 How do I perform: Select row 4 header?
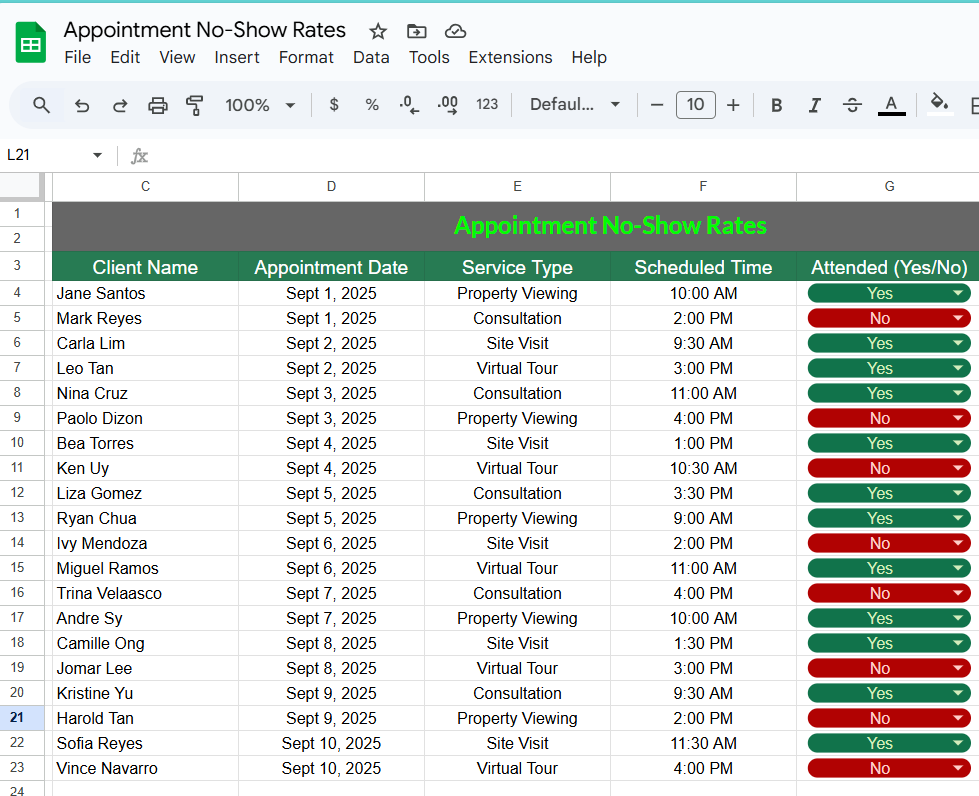click(22, 293)
